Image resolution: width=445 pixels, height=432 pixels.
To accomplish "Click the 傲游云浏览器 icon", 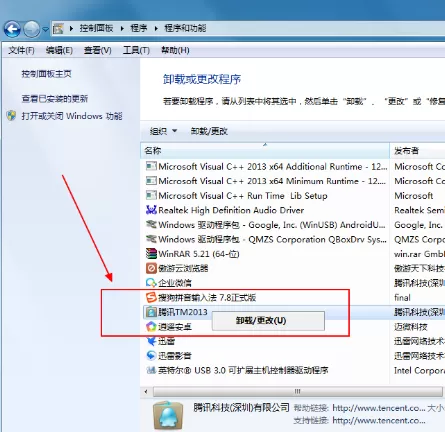I will tap(151, 268).
